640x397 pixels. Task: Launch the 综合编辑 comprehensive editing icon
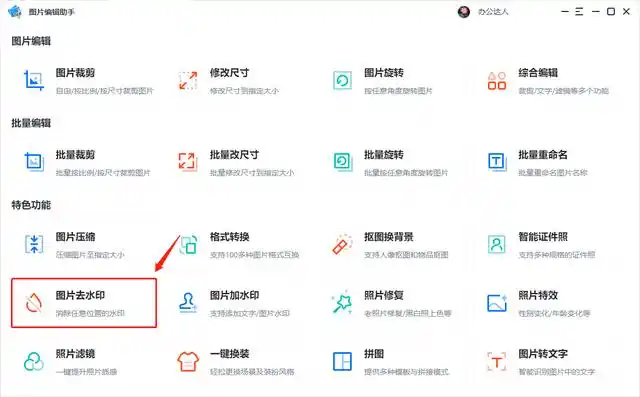[x=497, y=80]
